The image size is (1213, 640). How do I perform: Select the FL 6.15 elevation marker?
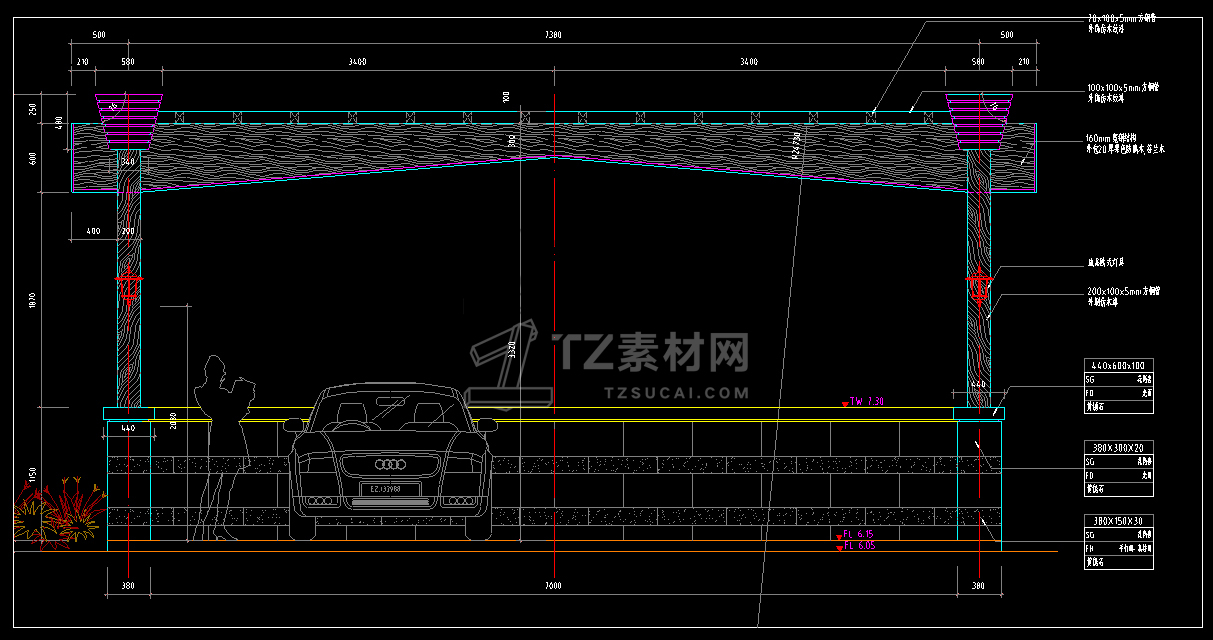coord(858,534)
